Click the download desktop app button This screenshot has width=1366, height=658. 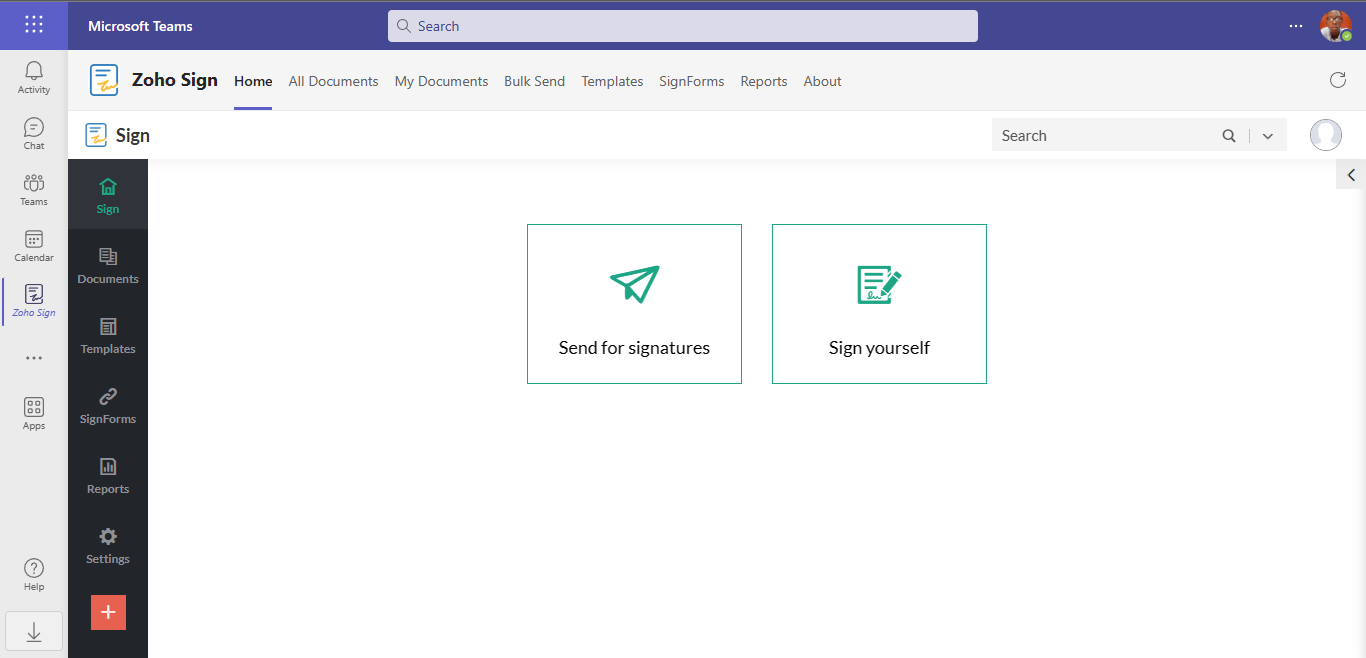point(34,631)
